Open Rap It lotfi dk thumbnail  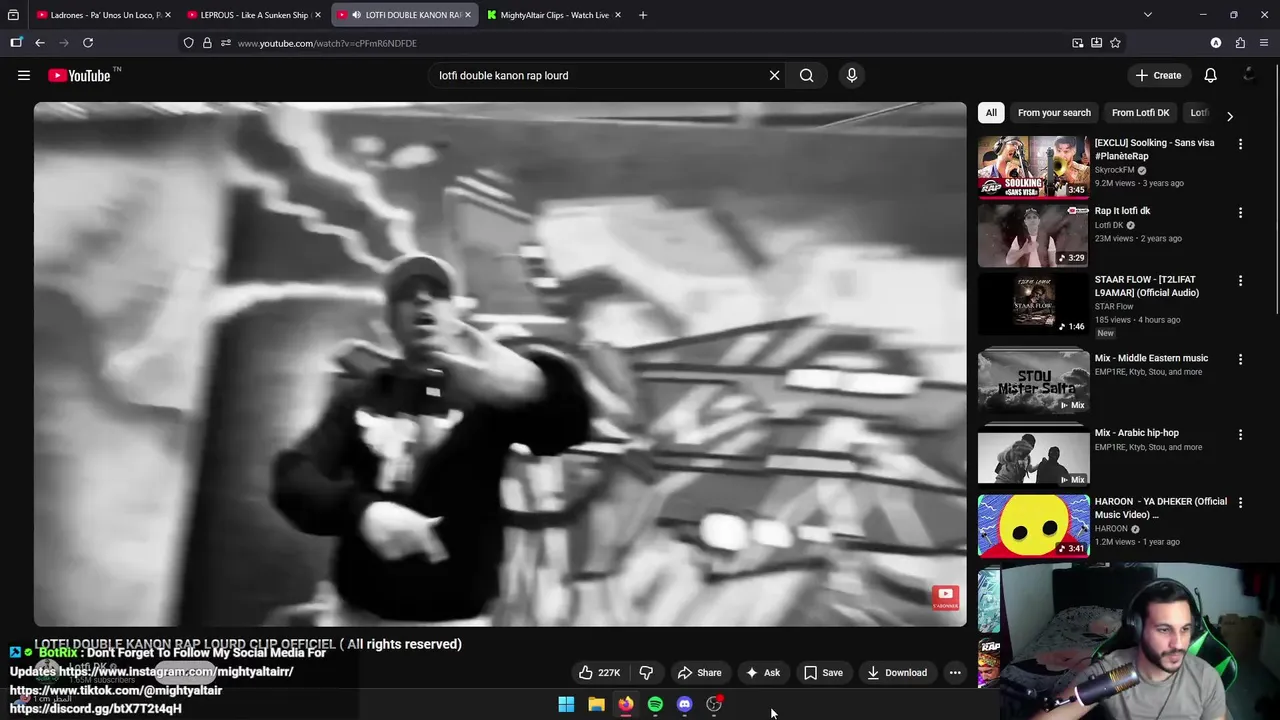click(x=1033, y=236)
